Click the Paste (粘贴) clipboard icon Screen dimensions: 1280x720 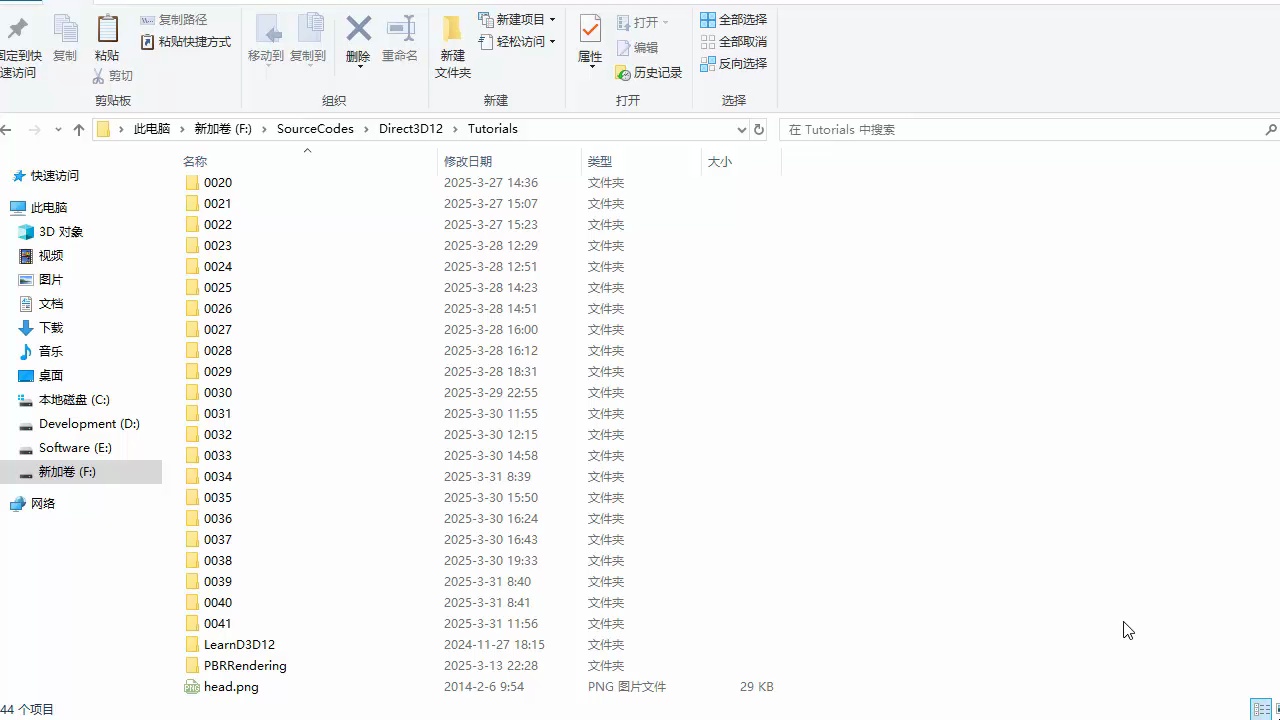(x=107, y=38)
